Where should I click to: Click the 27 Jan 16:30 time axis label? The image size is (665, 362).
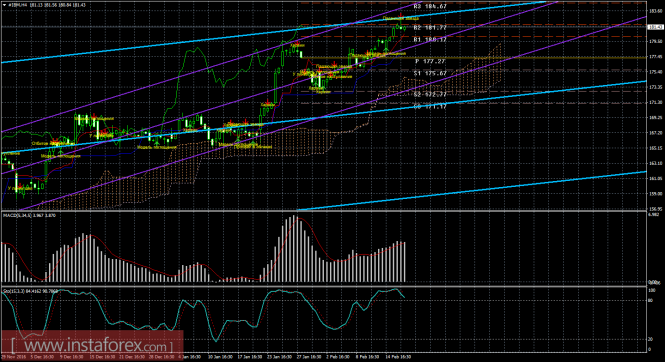click(x=310, y=357)
